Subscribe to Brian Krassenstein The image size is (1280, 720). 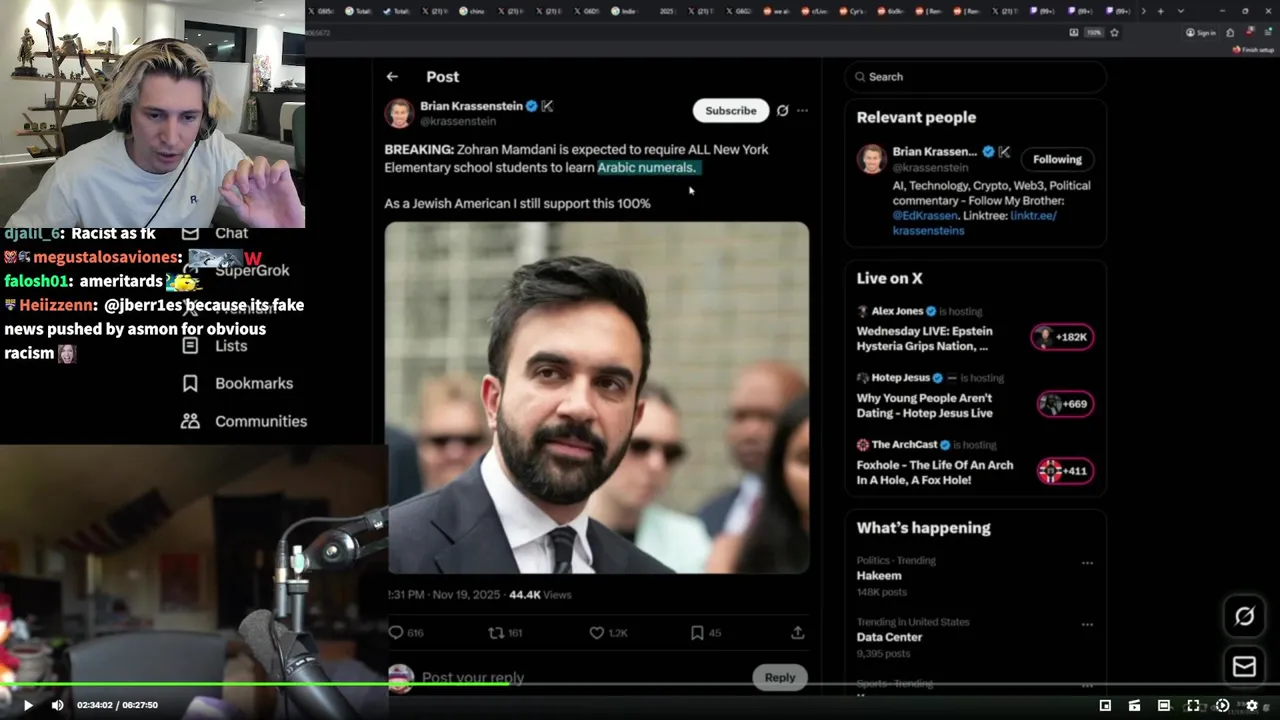click(x=730, y=110)
